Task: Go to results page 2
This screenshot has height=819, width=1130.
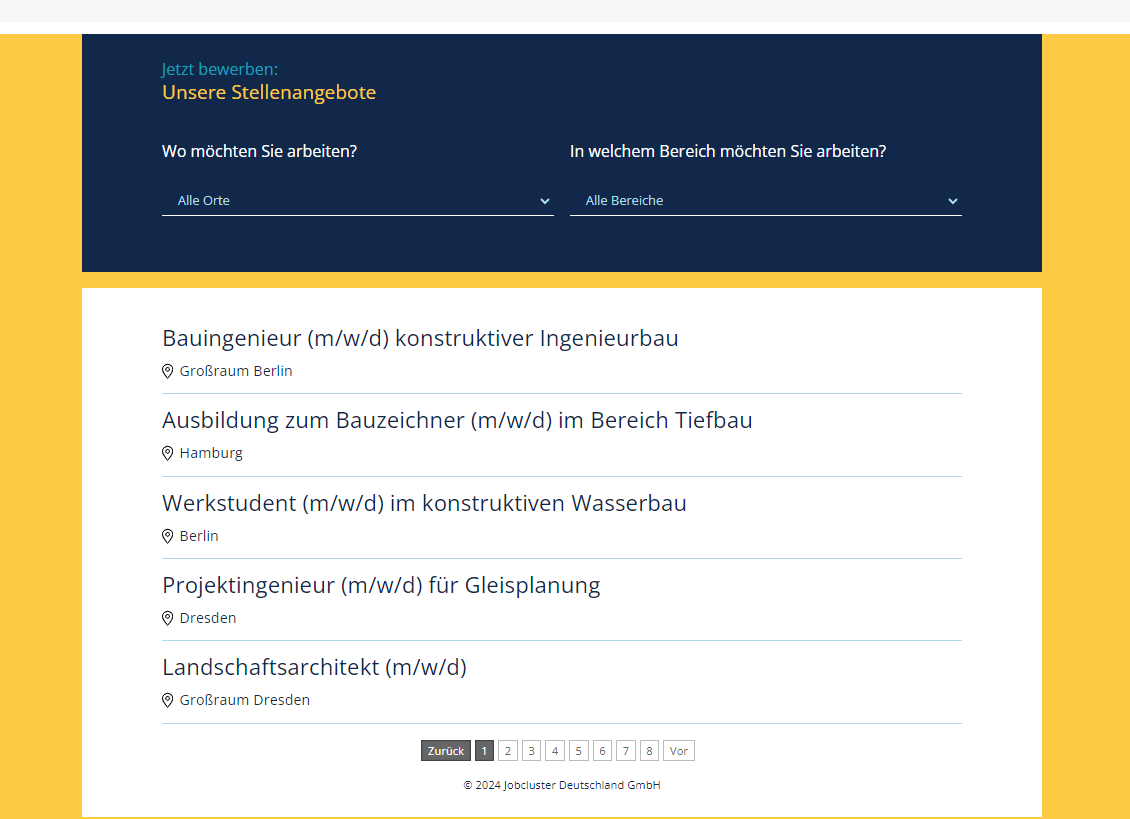Action: (x=507, y=750)
